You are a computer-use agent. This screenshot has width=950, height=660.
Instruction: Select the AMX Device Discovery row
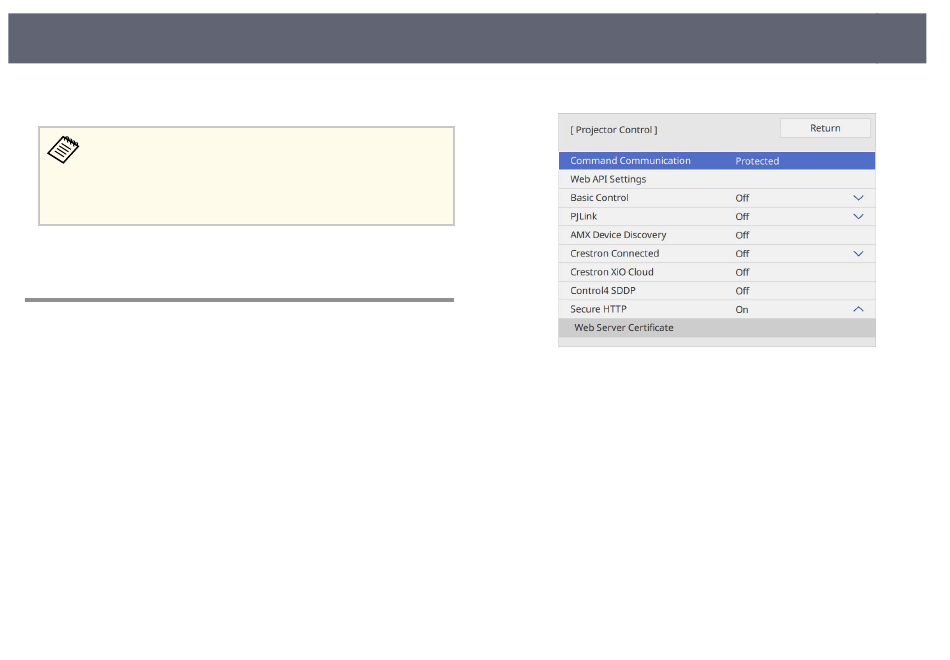(717, 235)
